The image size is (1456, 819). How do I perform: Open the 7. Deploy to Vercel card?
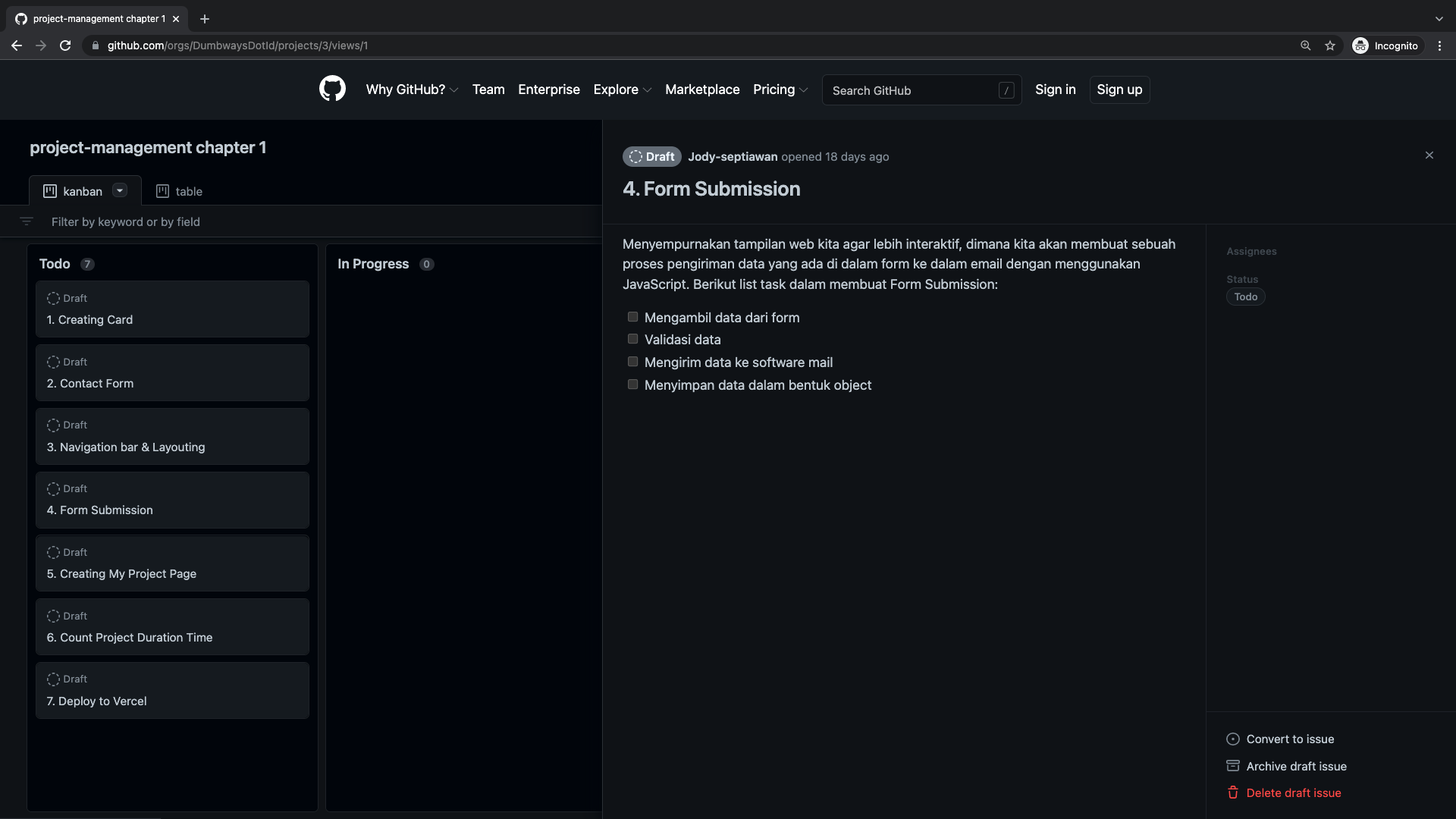[x=172, y=690]
